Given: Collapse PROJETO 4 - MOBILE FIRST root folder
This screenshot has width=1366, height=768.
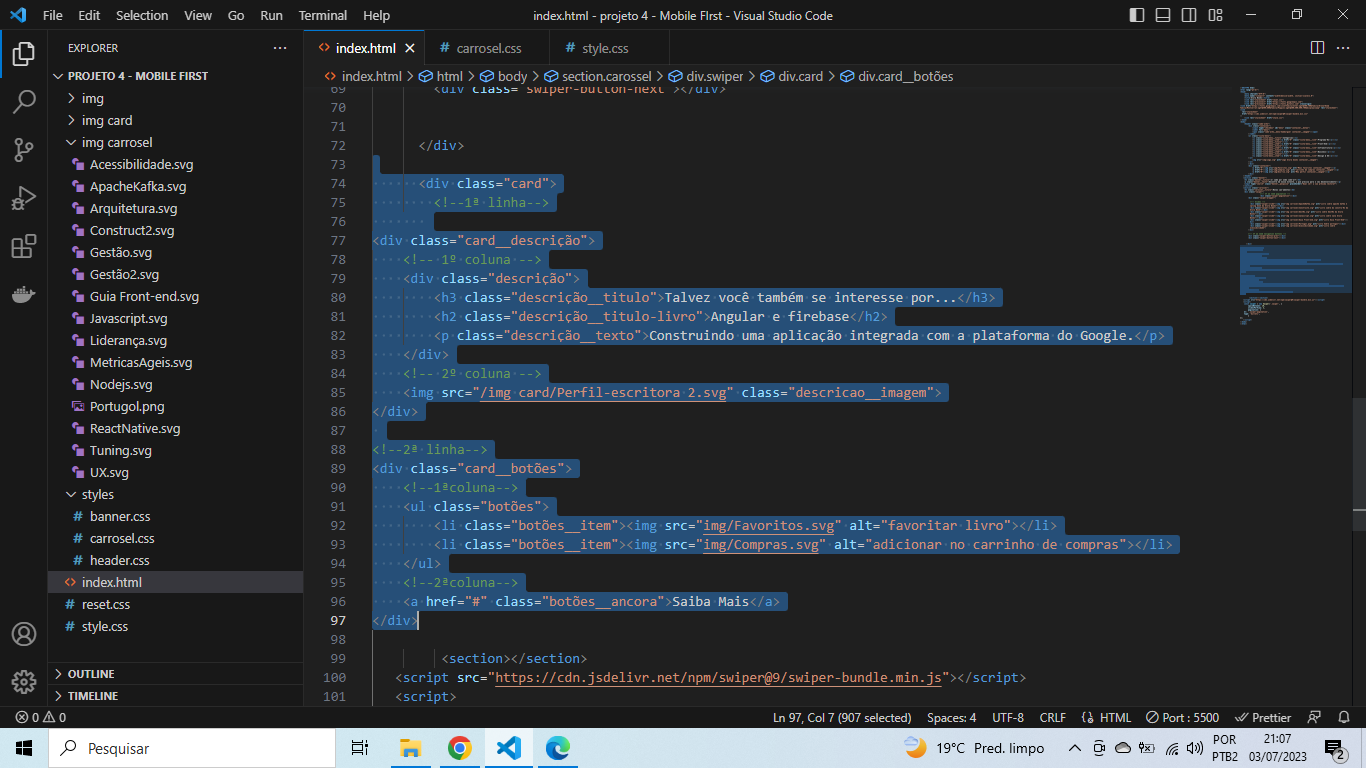Looking at the screenshot, I should (x=175, y=76).
